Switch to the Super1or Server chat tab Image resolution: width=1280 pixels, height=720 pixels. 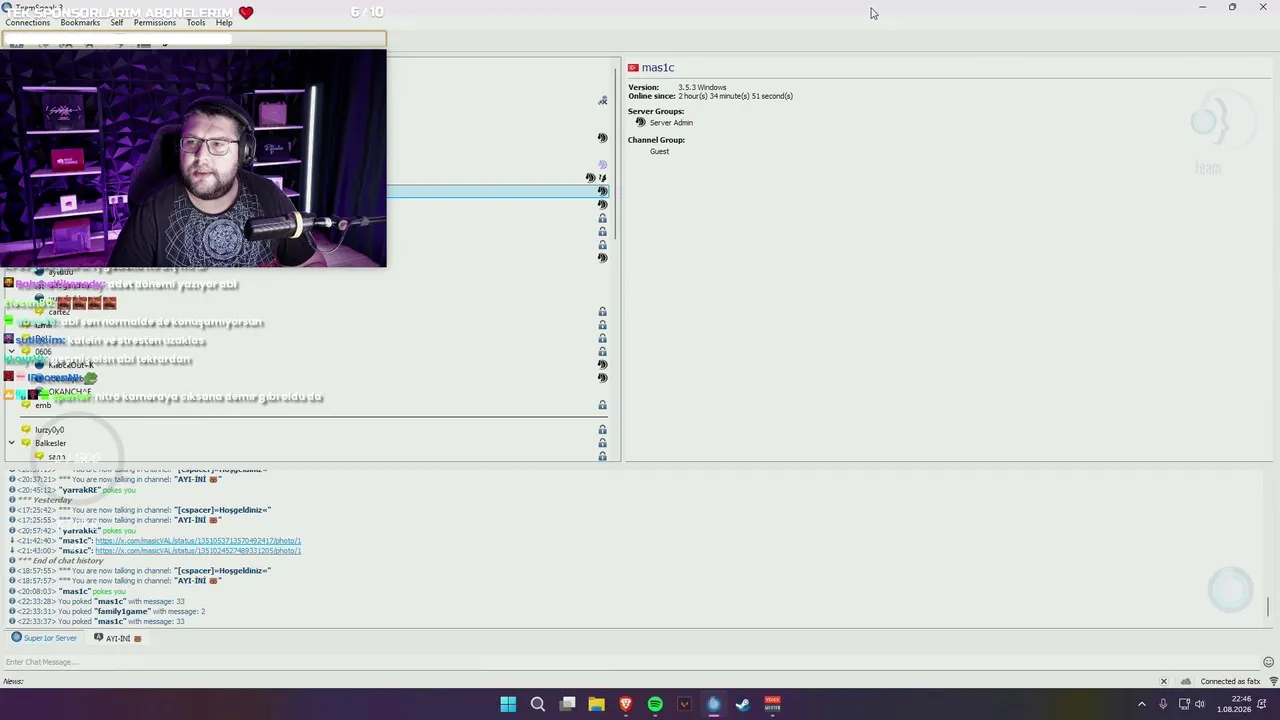coord(44,638)
